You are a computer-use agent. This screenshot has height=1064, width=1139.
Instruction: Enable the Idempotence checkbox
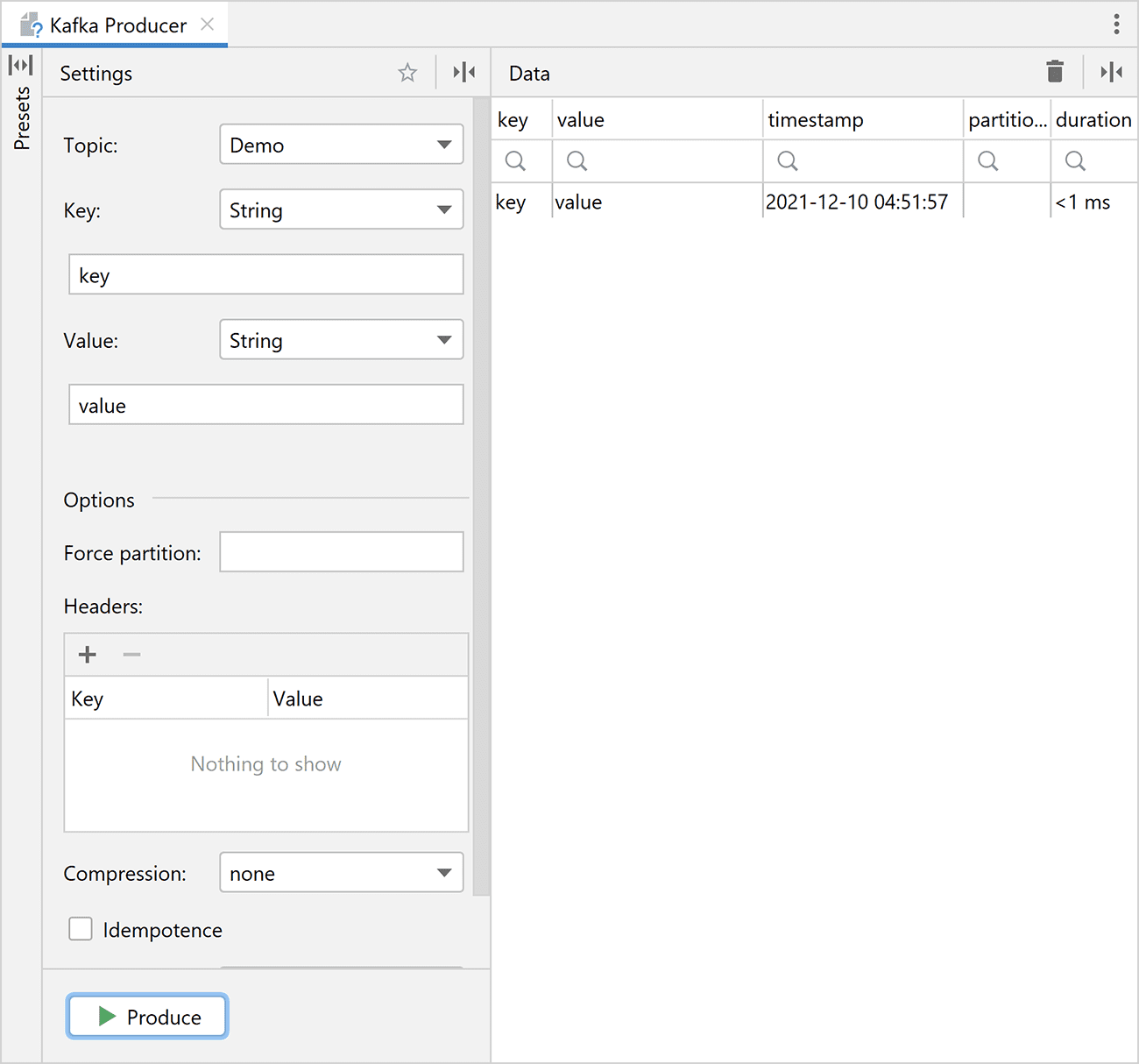click(81, 929)
